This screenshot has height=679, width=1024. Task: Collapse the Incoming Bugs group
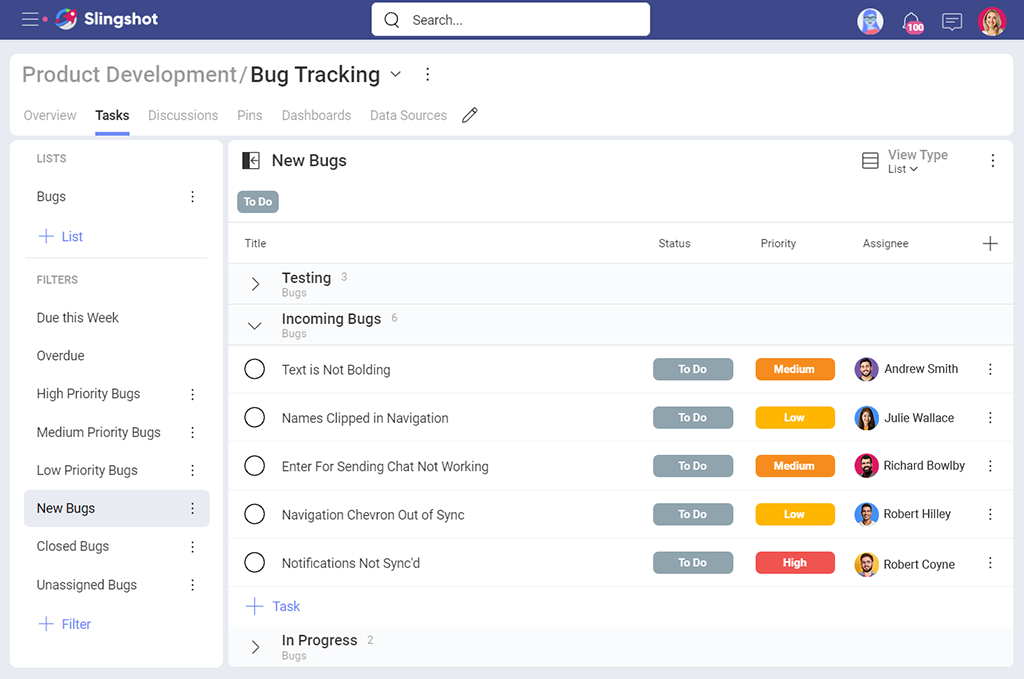click(253, 325)
